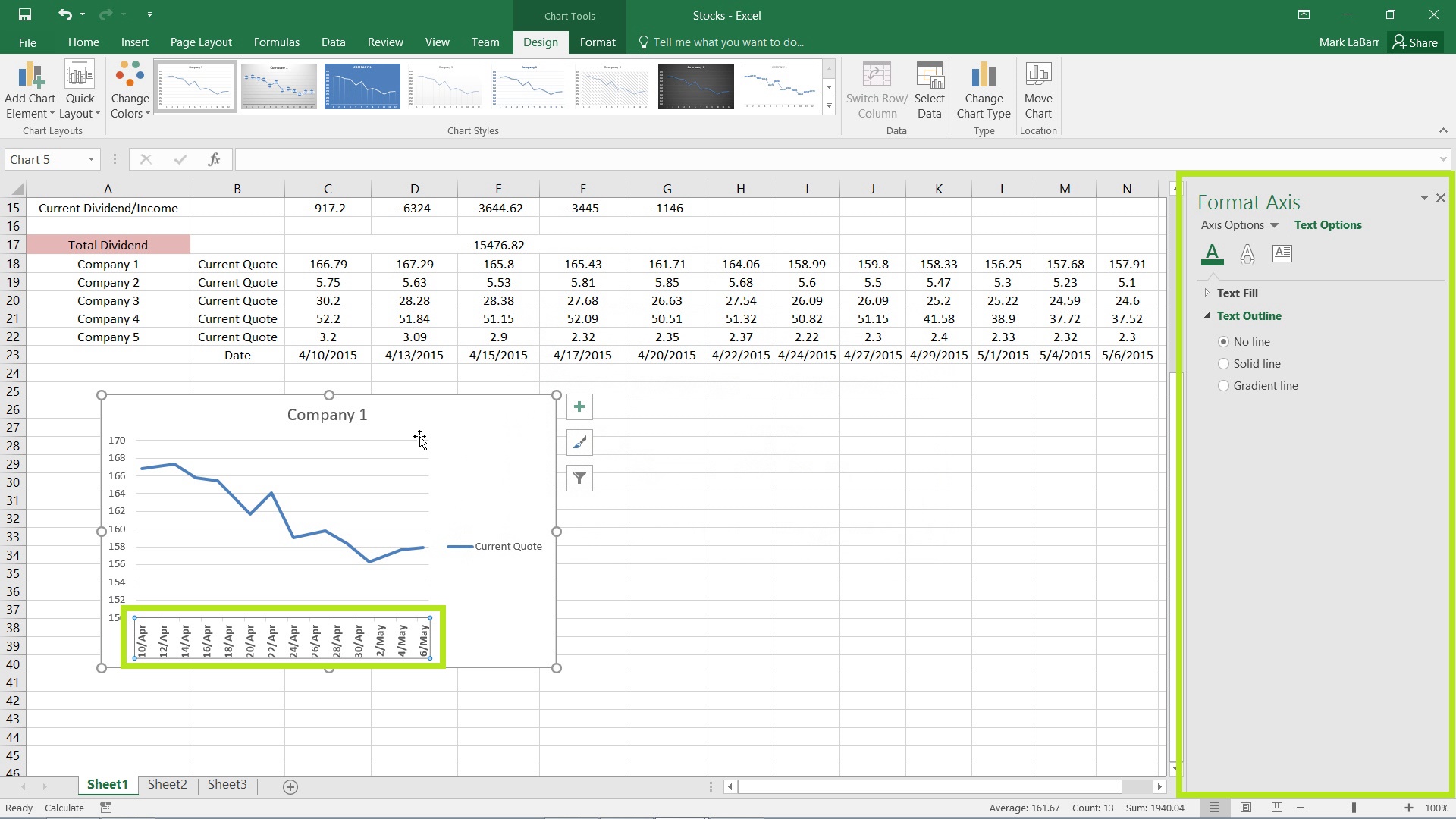
Task: Click the chart style dark thumbnail
Action: [696, 85]
